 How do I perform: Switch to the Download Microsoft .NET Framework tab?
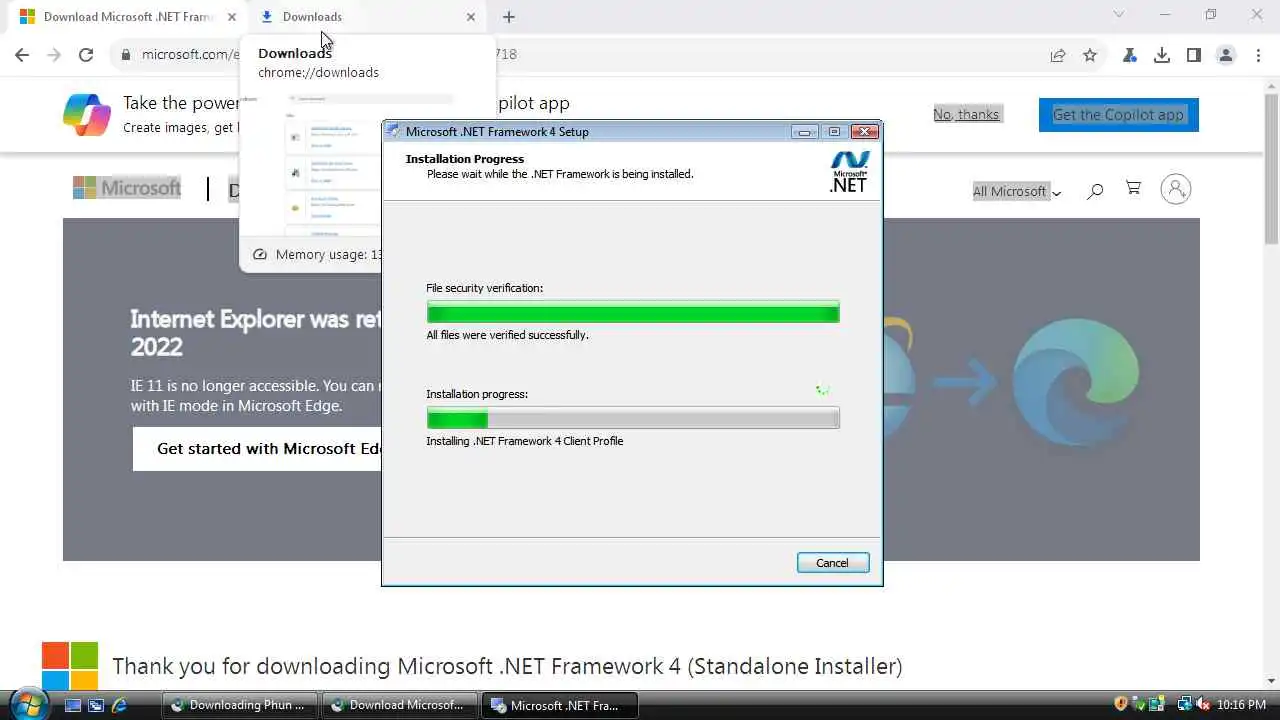126,17
